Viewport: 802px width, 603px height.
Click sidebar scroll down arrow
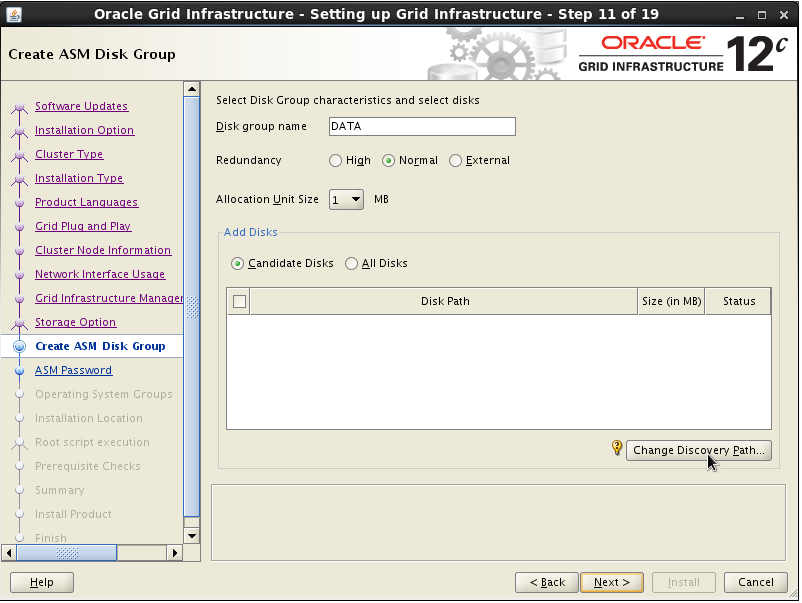(x=192, y=536)
